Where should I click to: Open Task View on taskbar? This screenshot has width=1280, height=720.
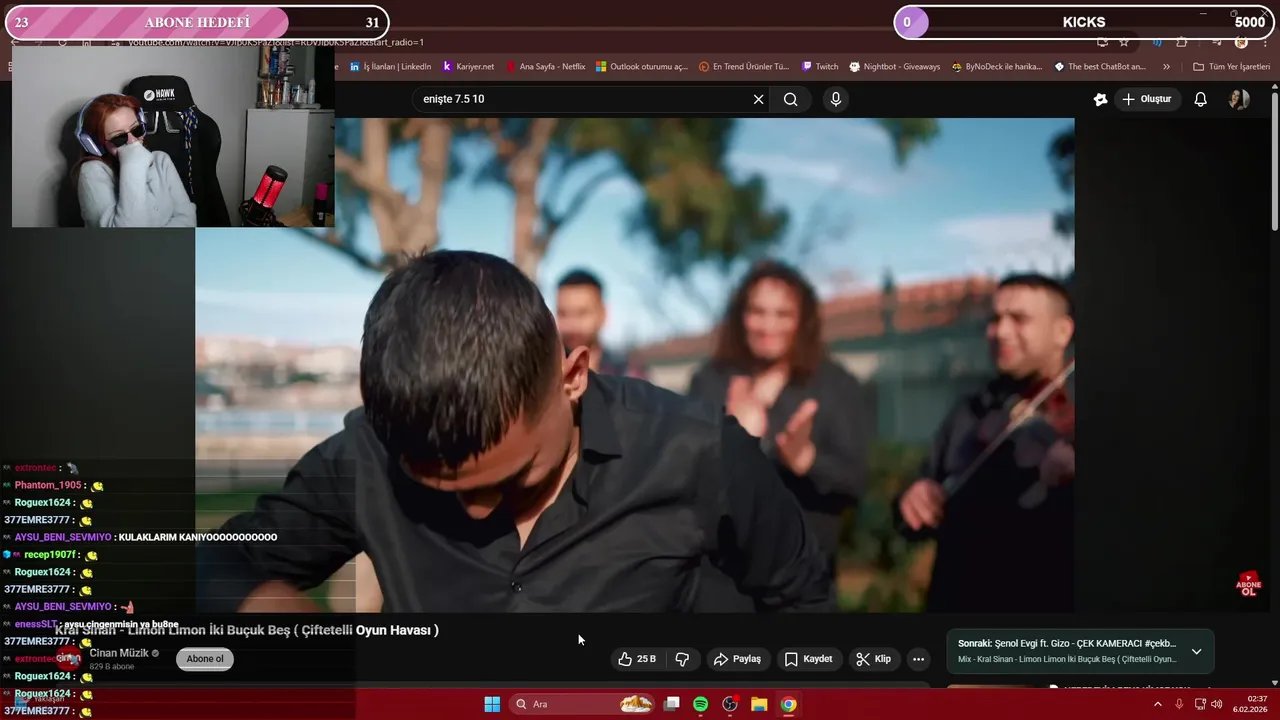click(672, 704)
